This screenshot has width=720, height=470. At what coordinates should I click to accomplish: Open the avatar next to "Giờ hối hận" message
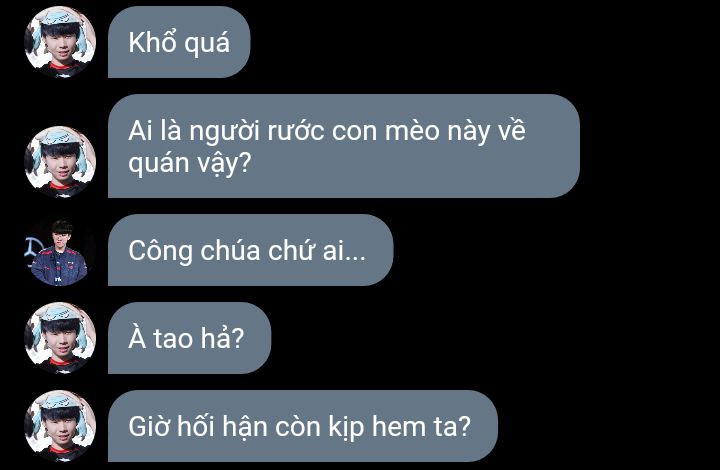pos(60,426)
